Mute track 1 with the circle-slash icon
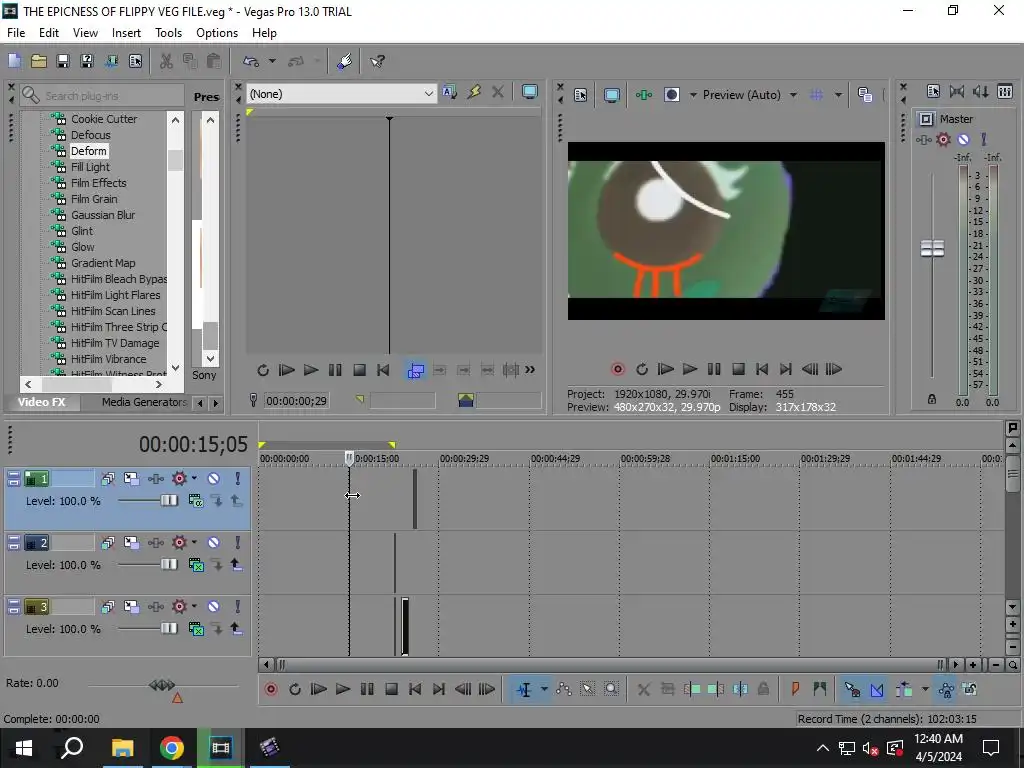The image size is (1024, 768). pos(214,479)
